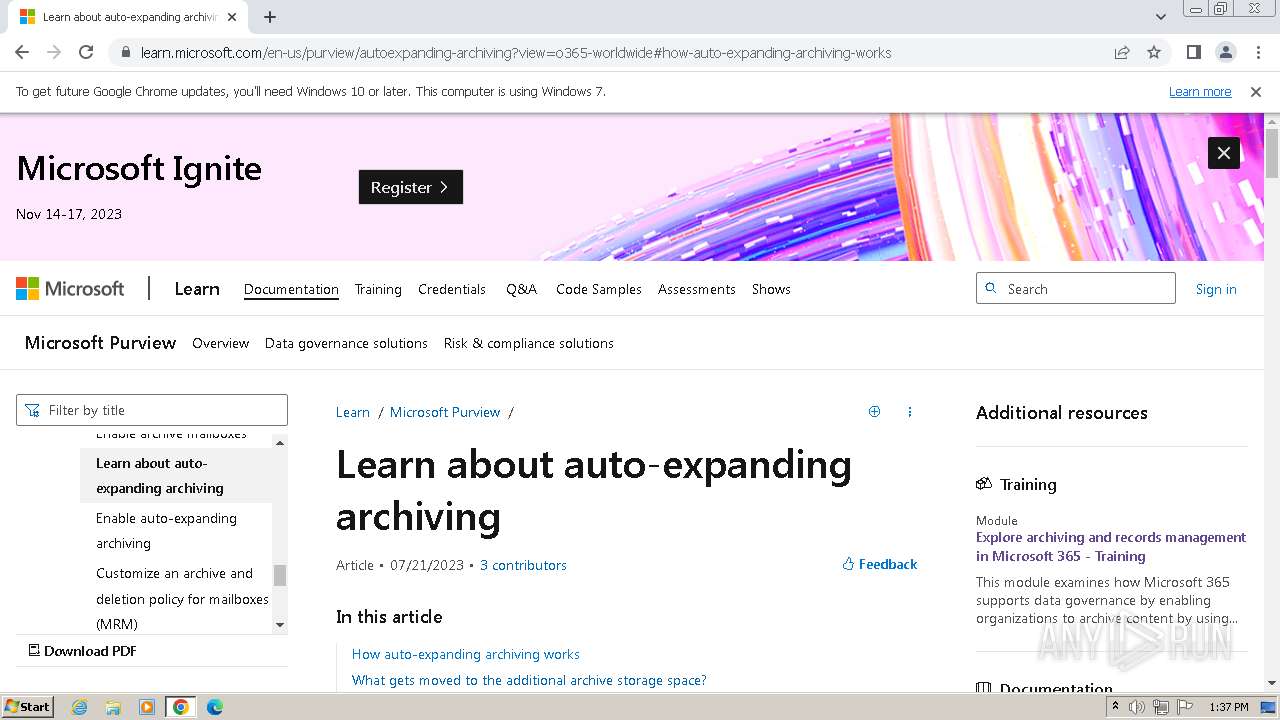Show hidden system tray icons
This screenshot has height=720, width=1280.
tap(1116, 707)
